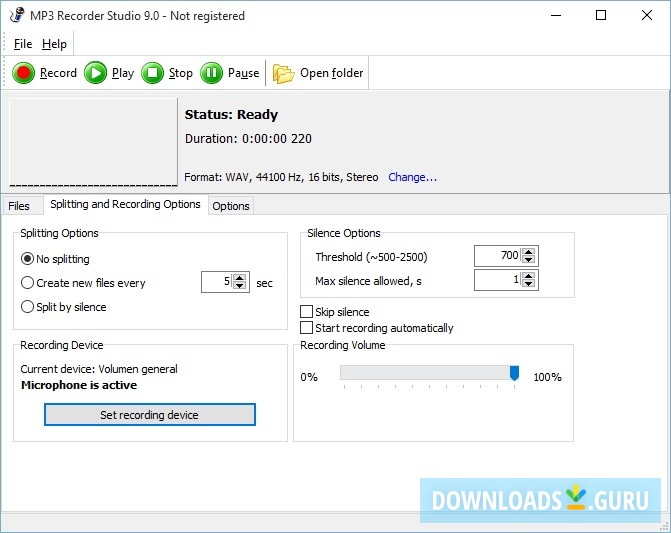This screenshot has width=671, height=533.
Task: Click the green Play icon
Action: click(x=95, y=73)
